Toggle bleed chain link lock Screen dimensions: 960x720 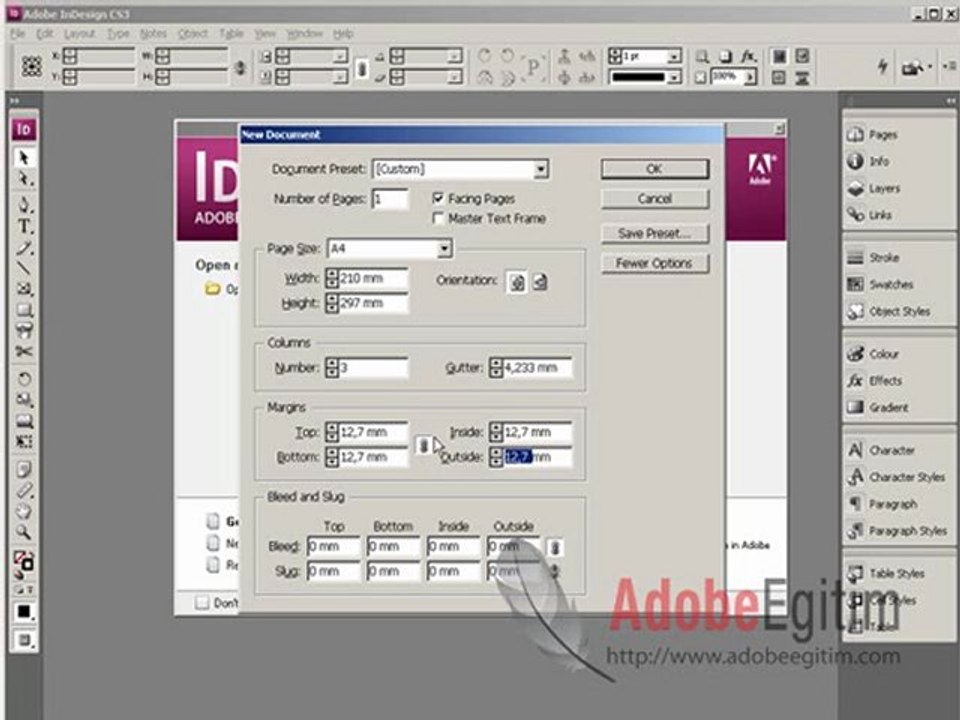point(555,547)
